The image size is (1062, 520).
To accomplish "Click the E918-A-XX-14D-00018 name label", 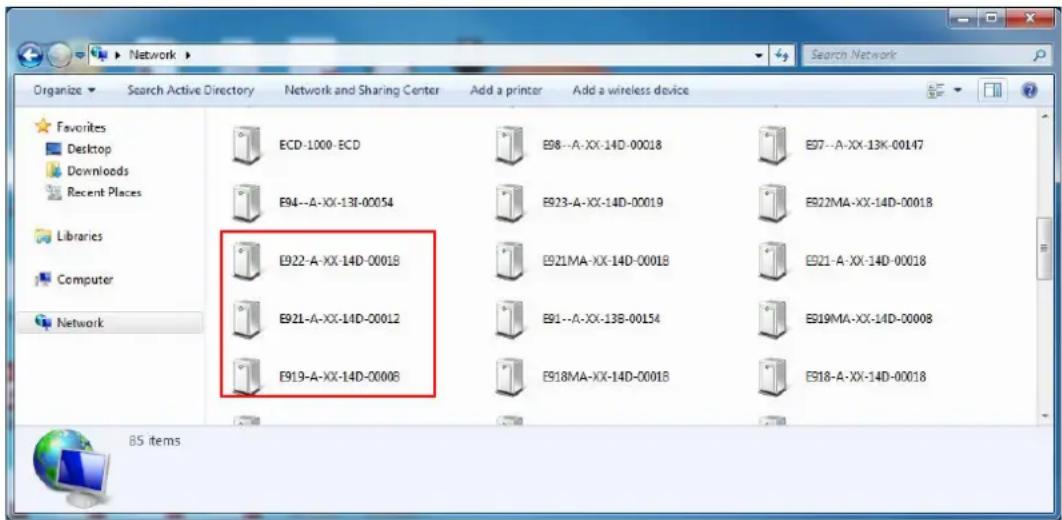I will [865, 376].
